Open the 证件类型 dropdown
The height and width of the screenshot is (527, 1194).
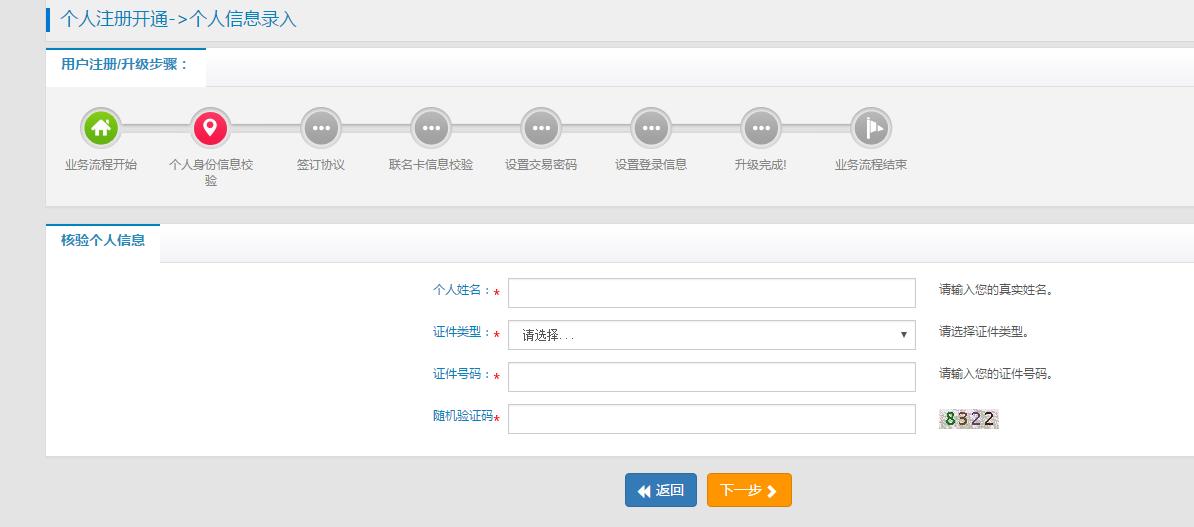pos(711,335)
